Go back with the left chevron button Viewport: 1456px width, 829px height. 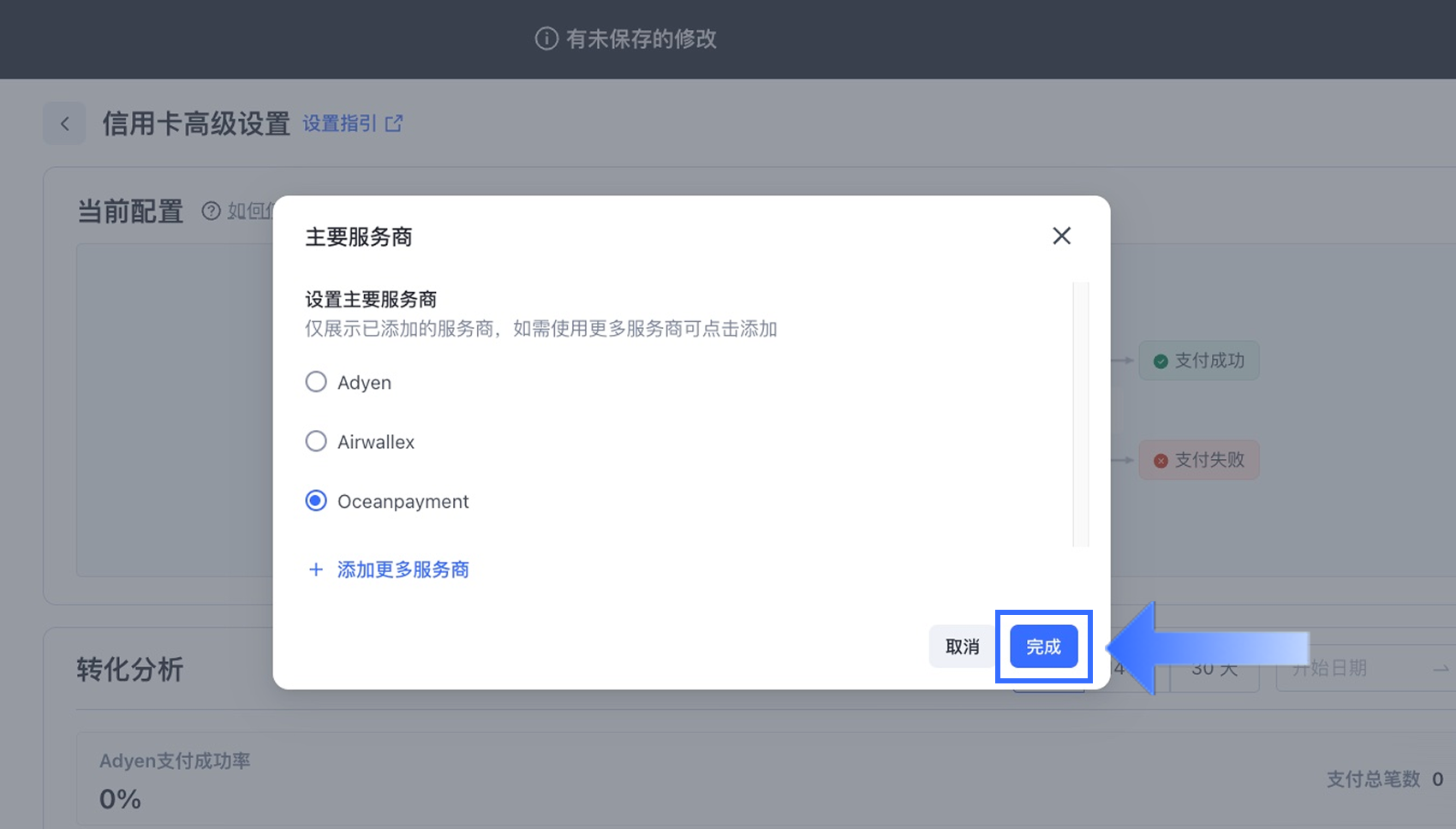click(x=64, y=123)
